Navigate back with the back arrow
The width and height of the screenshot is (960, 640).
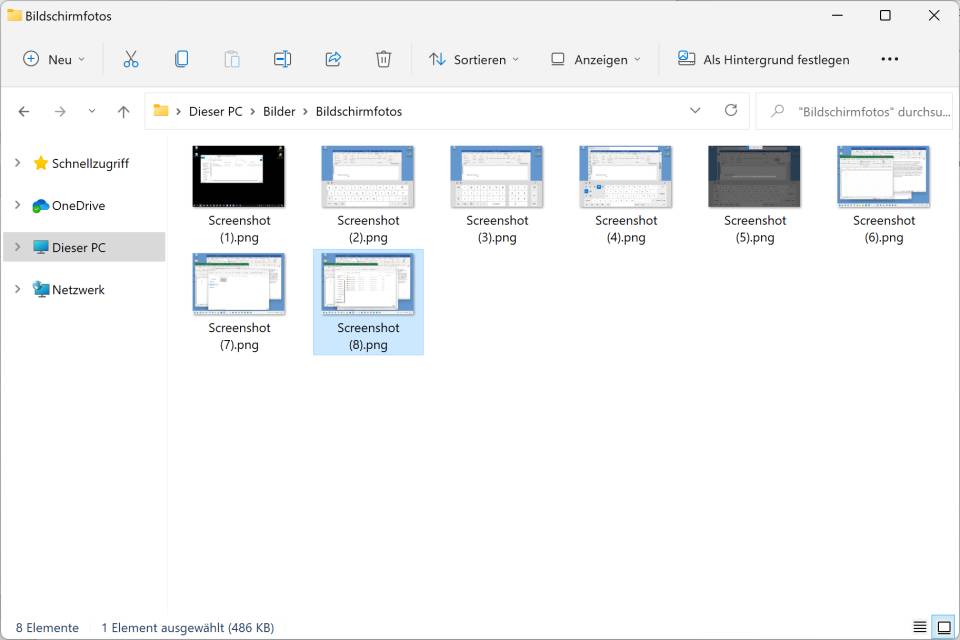24,112
